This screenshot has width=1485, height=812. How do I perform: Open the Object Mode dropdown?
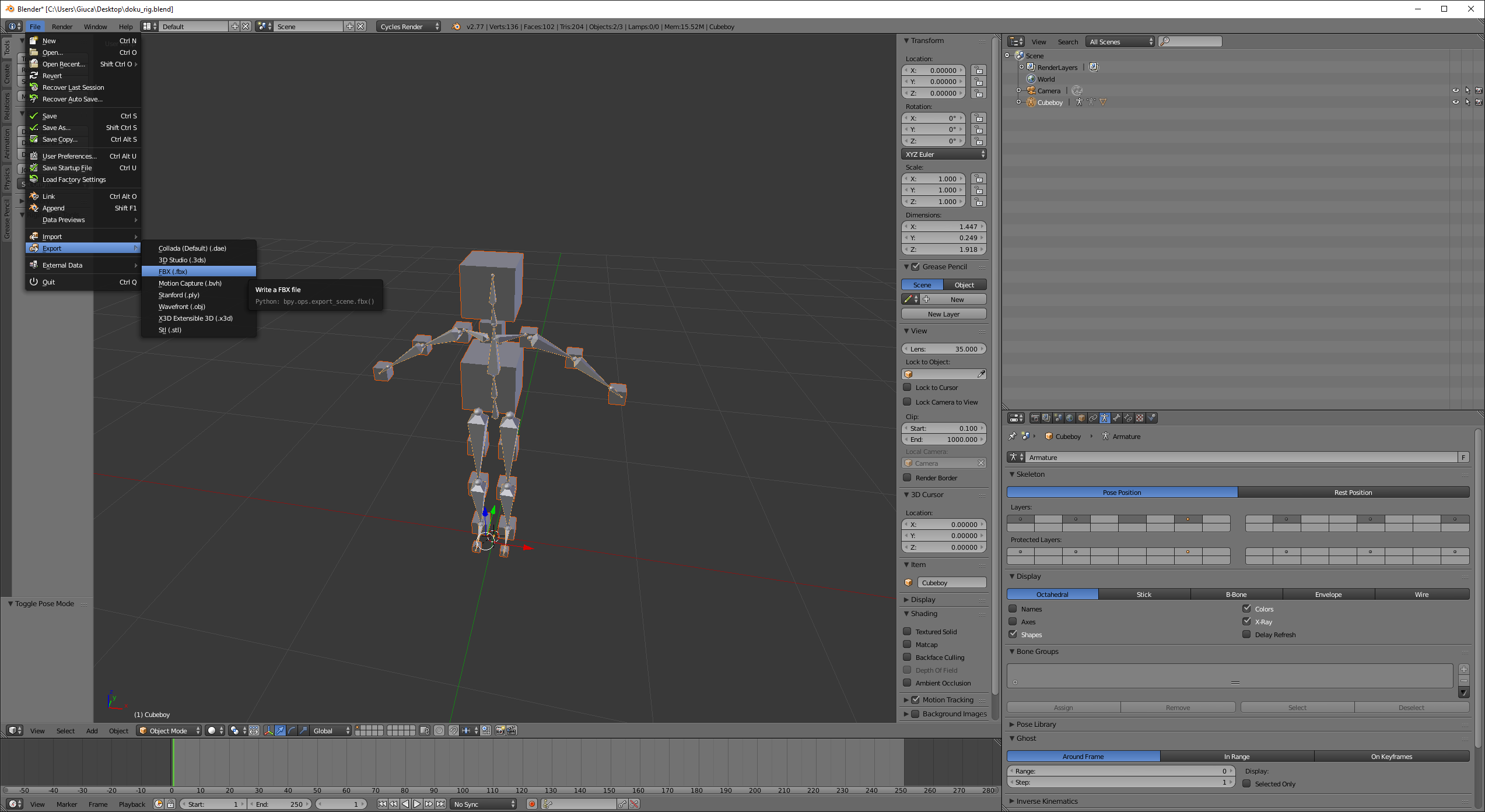pos(169,730)
